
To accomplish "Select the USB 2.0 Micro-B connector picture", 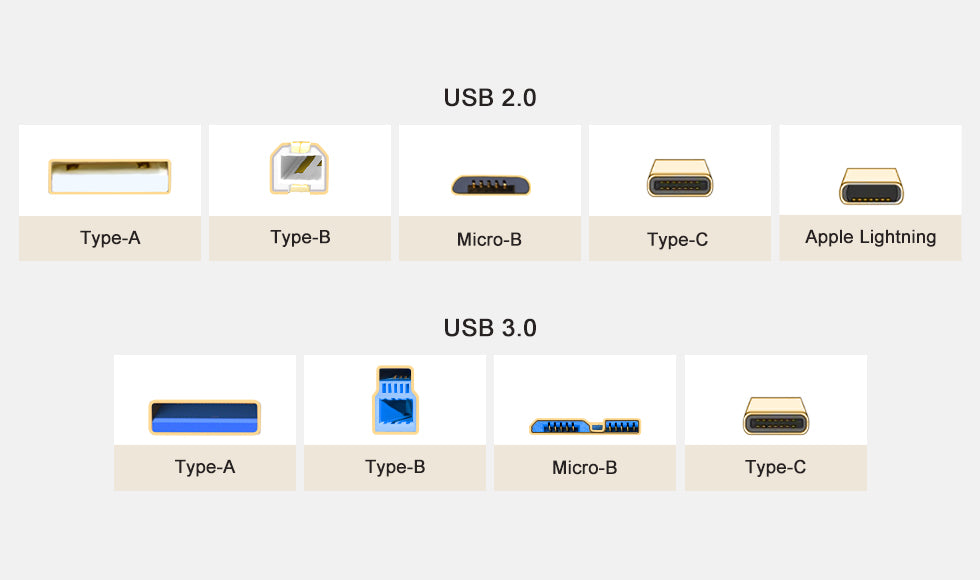I will point(491,185).
